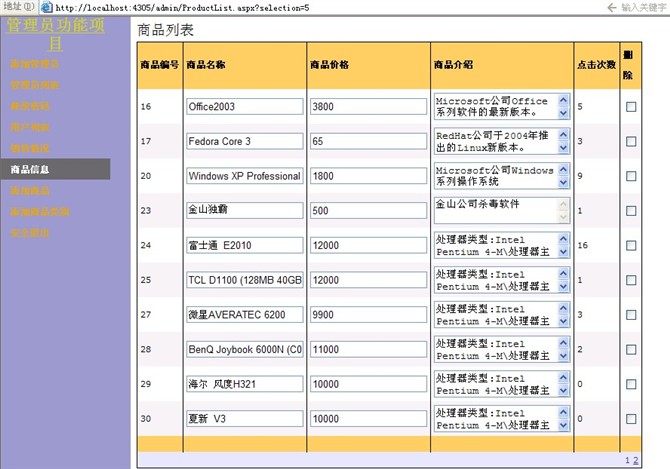Click scroll-up arrow in TCL D1100 description
Screen dimensions: 670x469
click(x=564, y=273)
